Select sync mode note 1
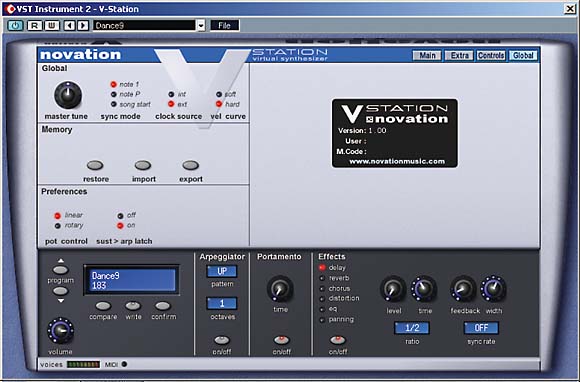Screen dimensions: 580x382 [114, 84]
